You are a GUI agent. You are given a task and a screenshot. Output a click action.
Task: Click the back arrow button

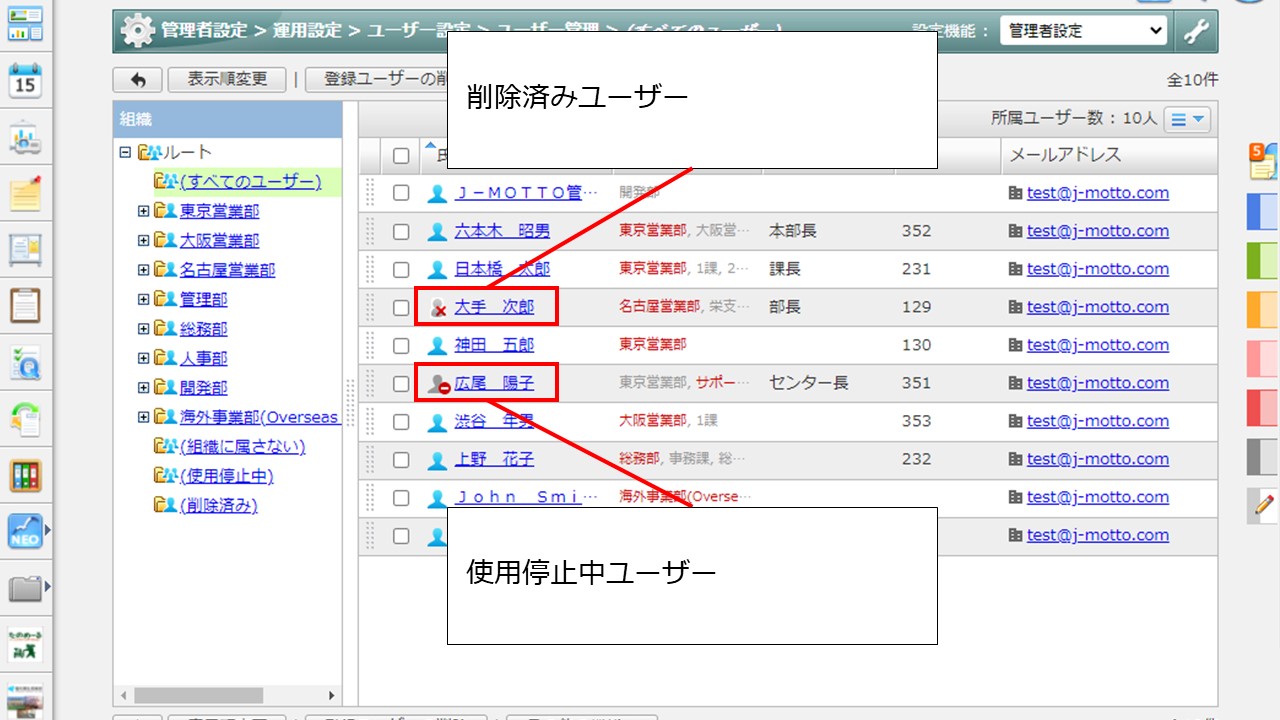coord(138,80)
